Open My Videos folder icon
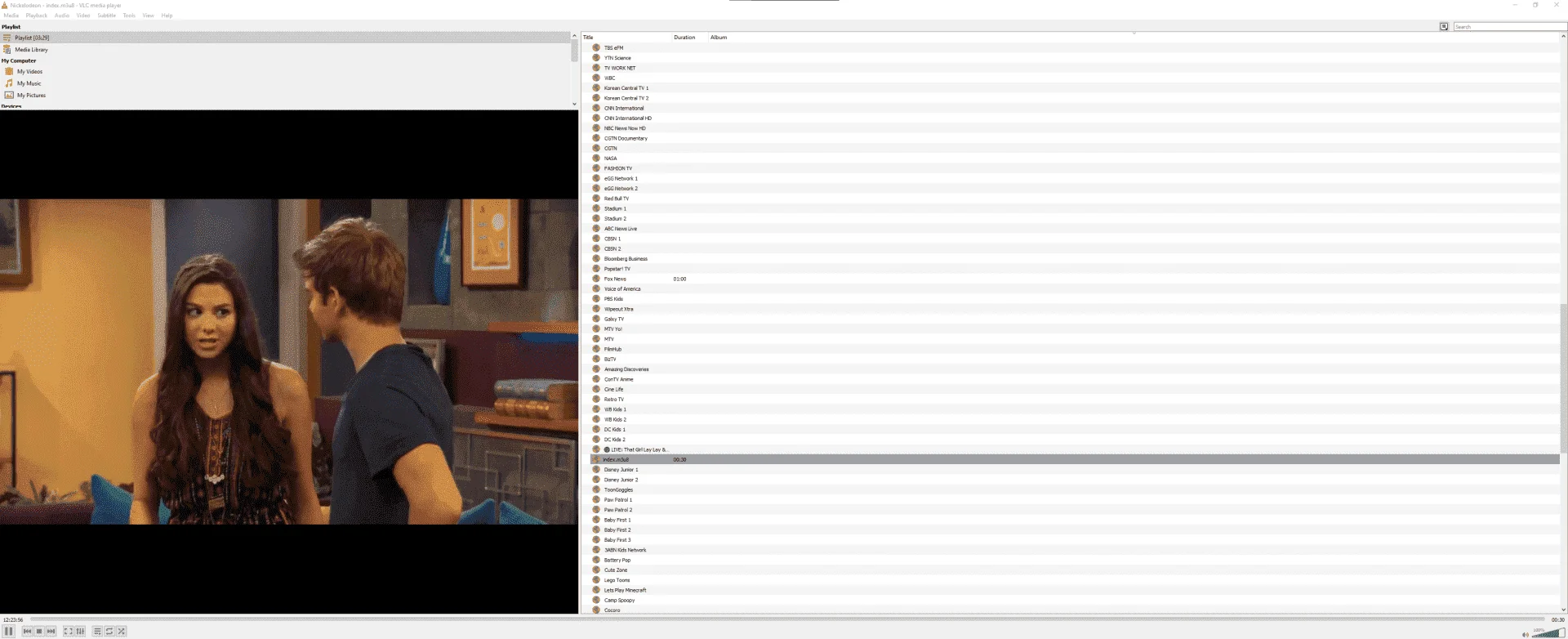 (x=9, y=72)
